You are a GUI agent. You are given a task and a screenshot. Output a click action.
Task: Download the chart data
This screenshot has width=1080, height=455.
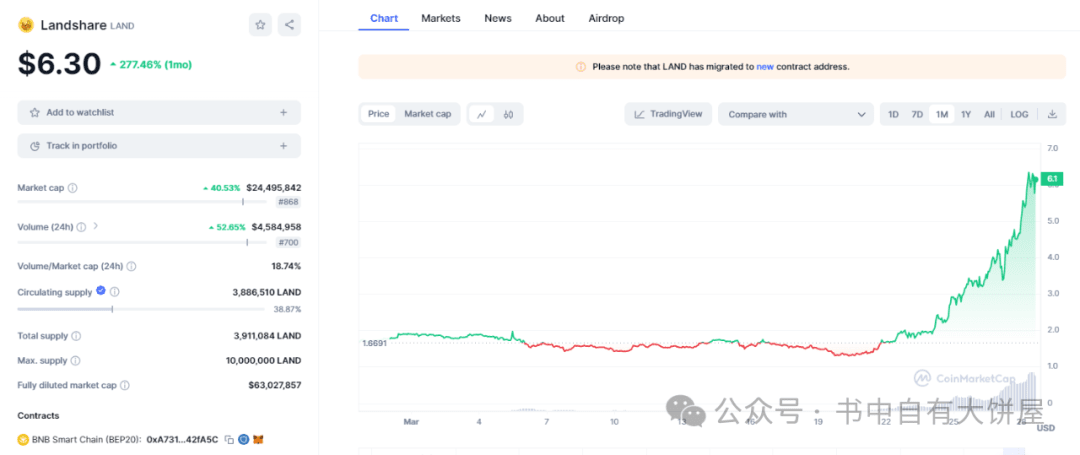[1052, 114]
